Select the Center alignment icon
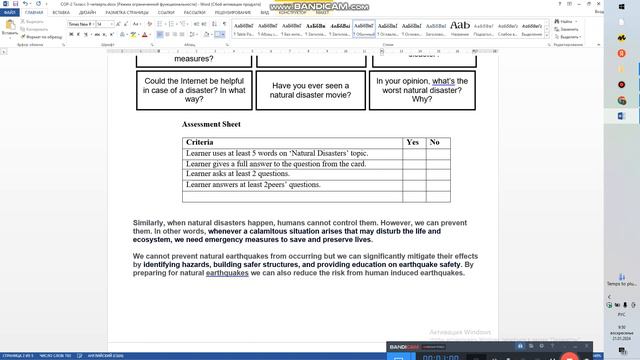The height and width of the screenshot is (360, 640). (x=167, y=35)
